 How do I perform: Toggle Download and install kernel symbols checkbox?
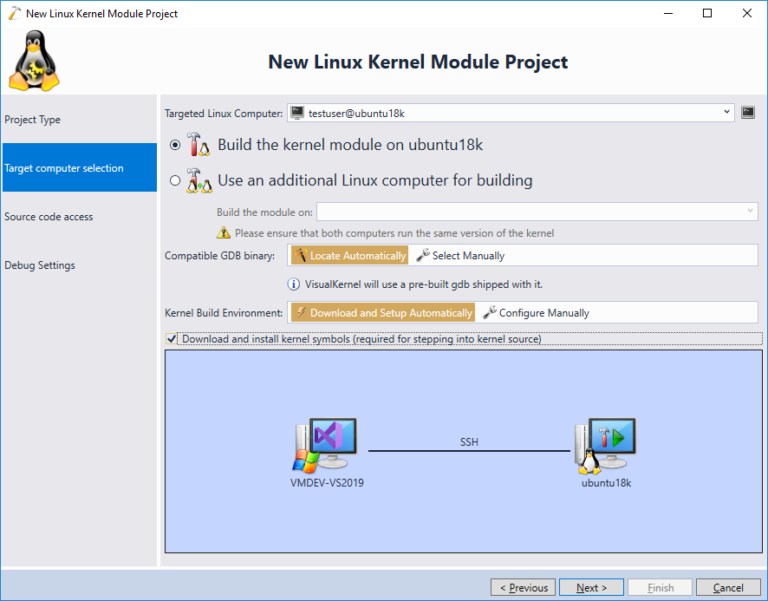point(171,338)
